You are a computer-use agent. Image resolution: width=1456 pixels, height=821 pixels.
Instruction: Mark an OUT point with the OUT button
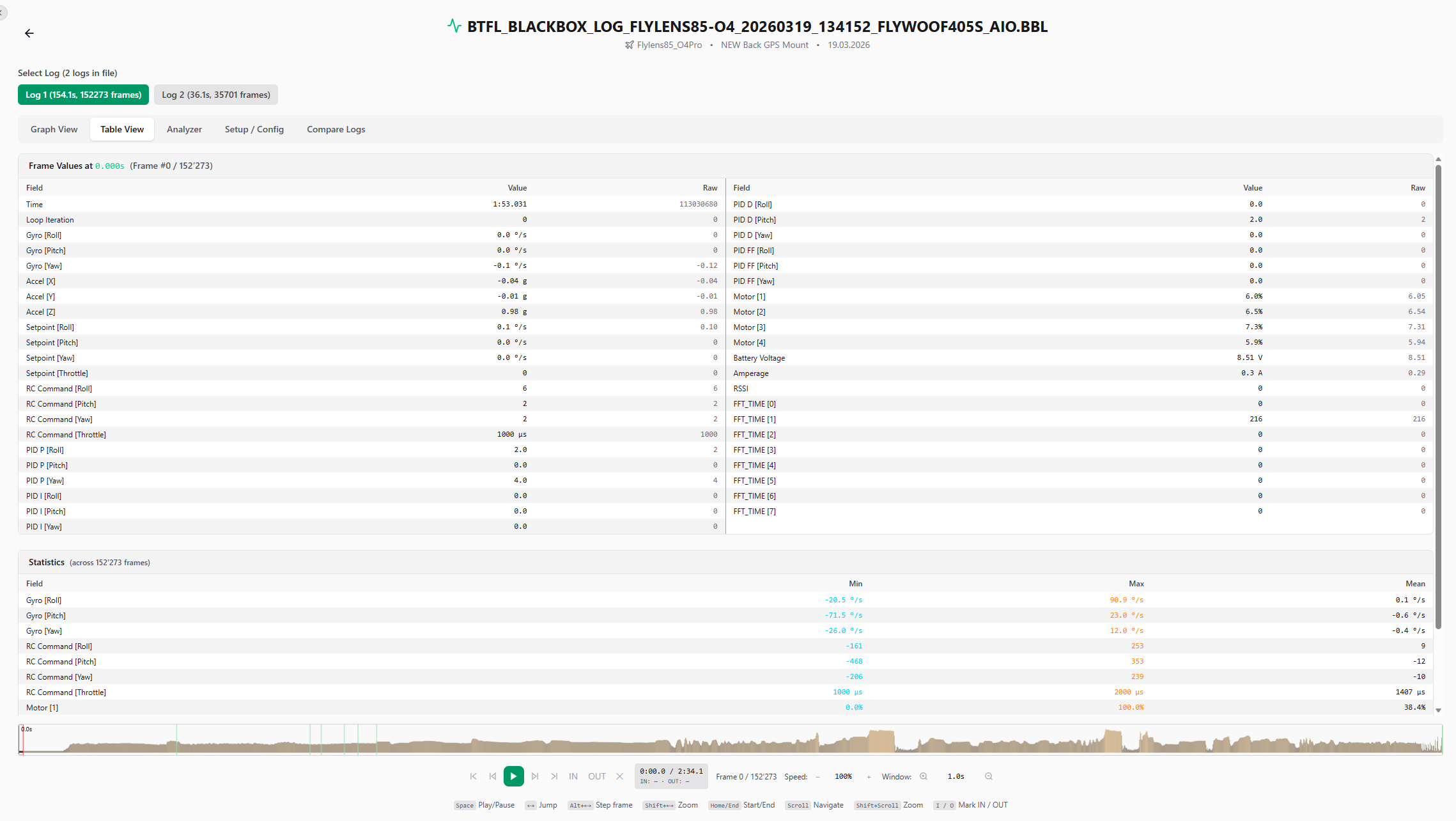[596, 776]
